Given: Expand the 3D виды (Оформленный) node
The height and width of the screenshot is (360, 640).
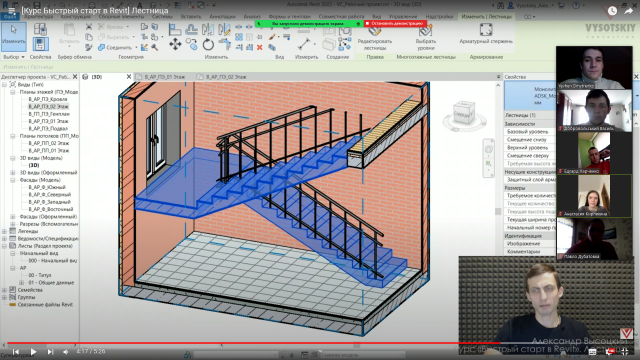Looking at the screenshot, I should [x=13, y=173].
